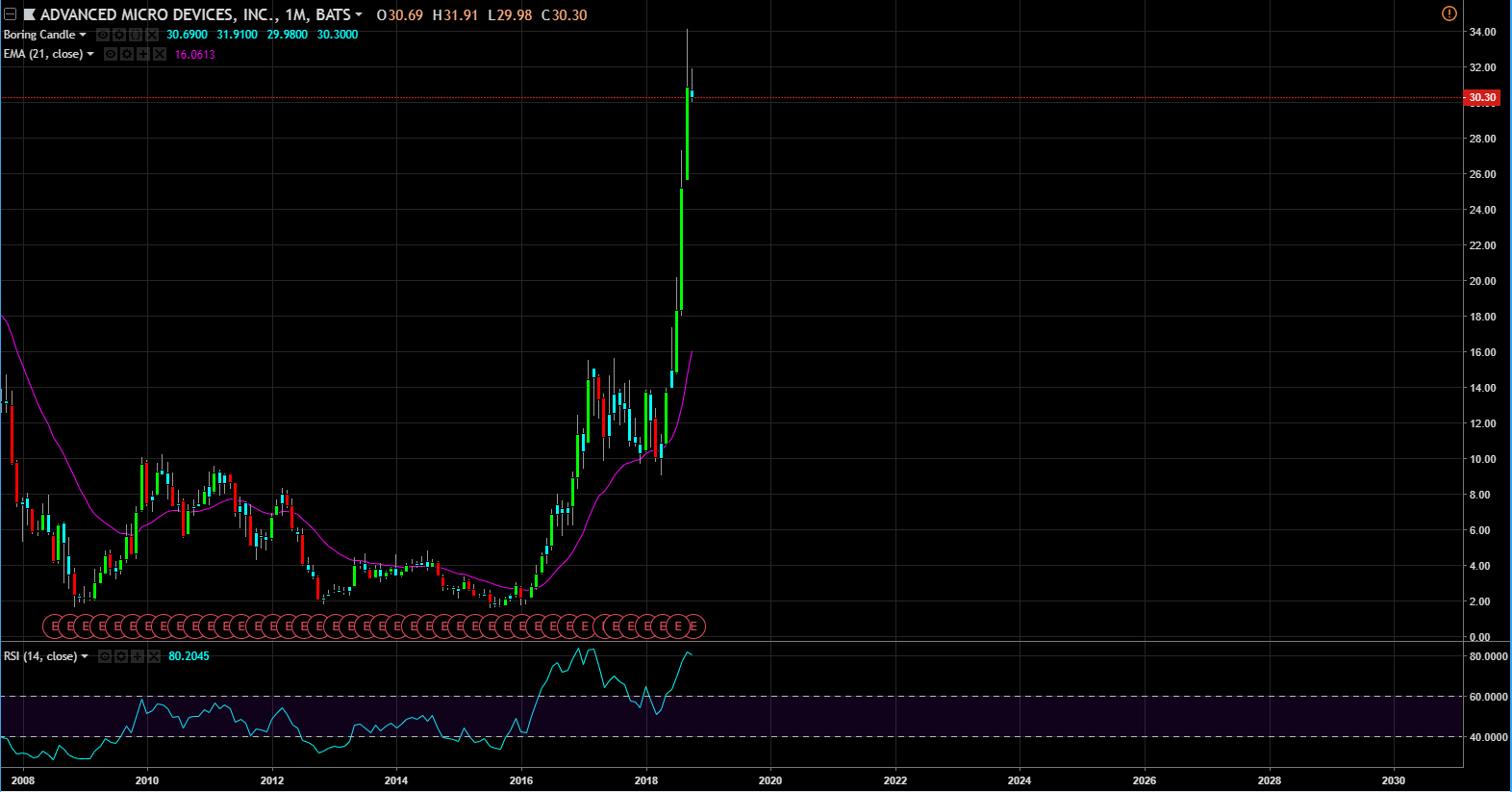This screenshot has height=792, width=1512.
Task: Click the 20.00 price axis label
Action: pyautogui.click(x=1482, y=281)
